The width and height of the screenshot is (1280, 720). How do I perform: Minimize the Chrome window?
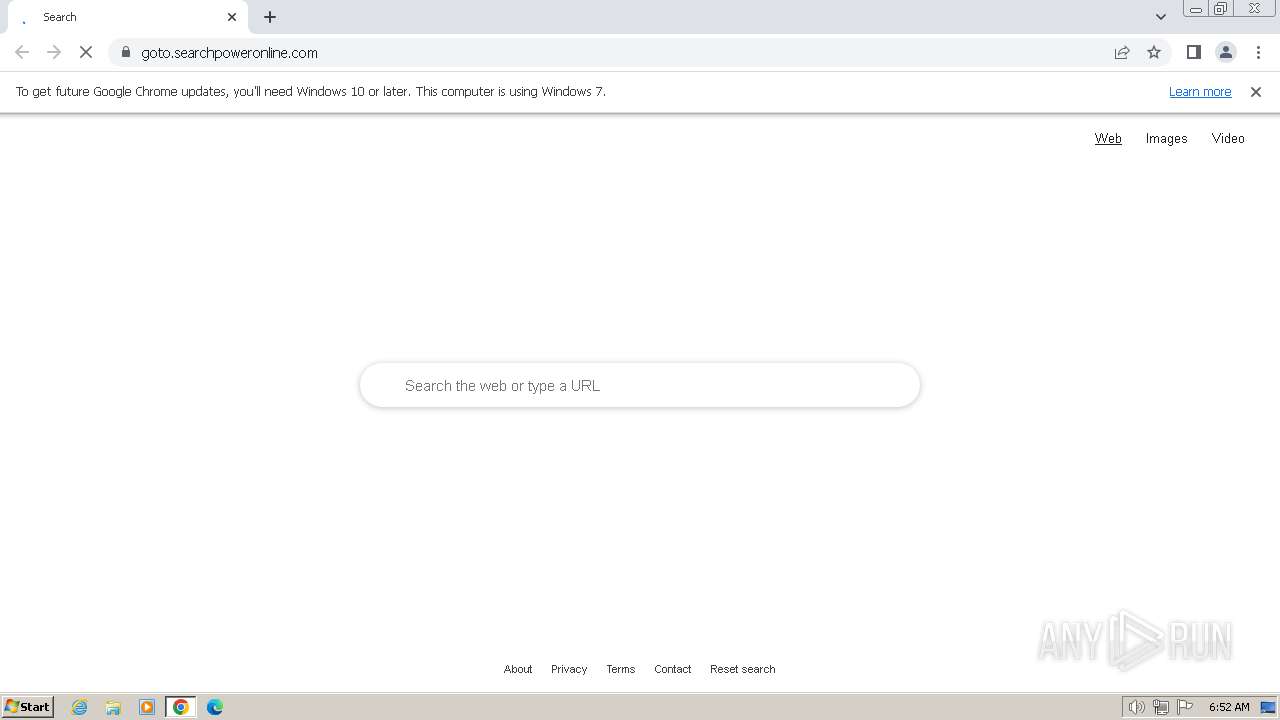pyautogui.click(x=1195, y=9)
